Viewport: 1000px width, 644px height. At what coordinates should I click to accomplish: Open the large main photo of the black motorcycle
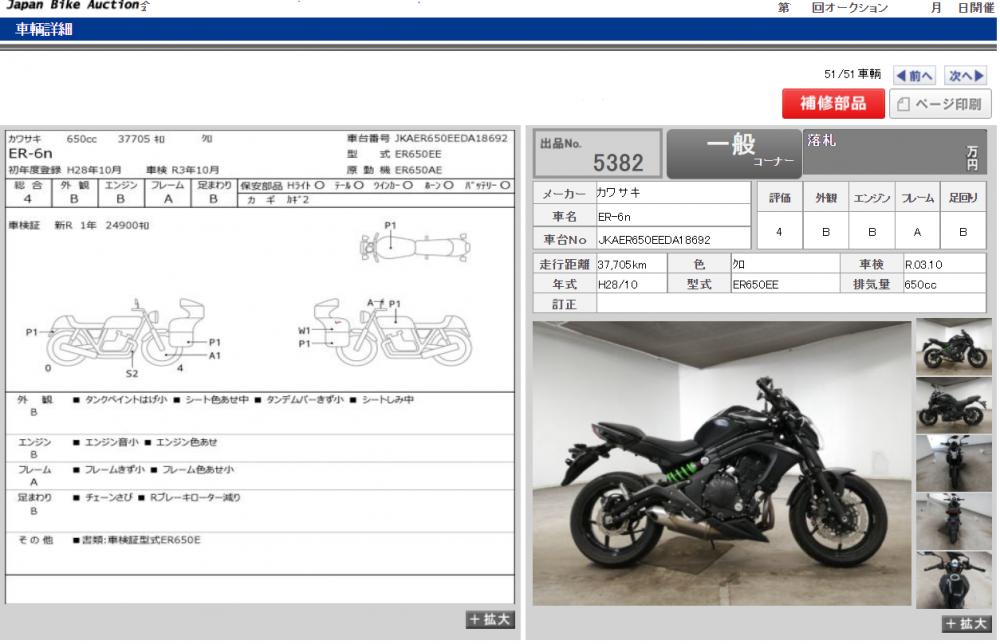coord(722,464)
